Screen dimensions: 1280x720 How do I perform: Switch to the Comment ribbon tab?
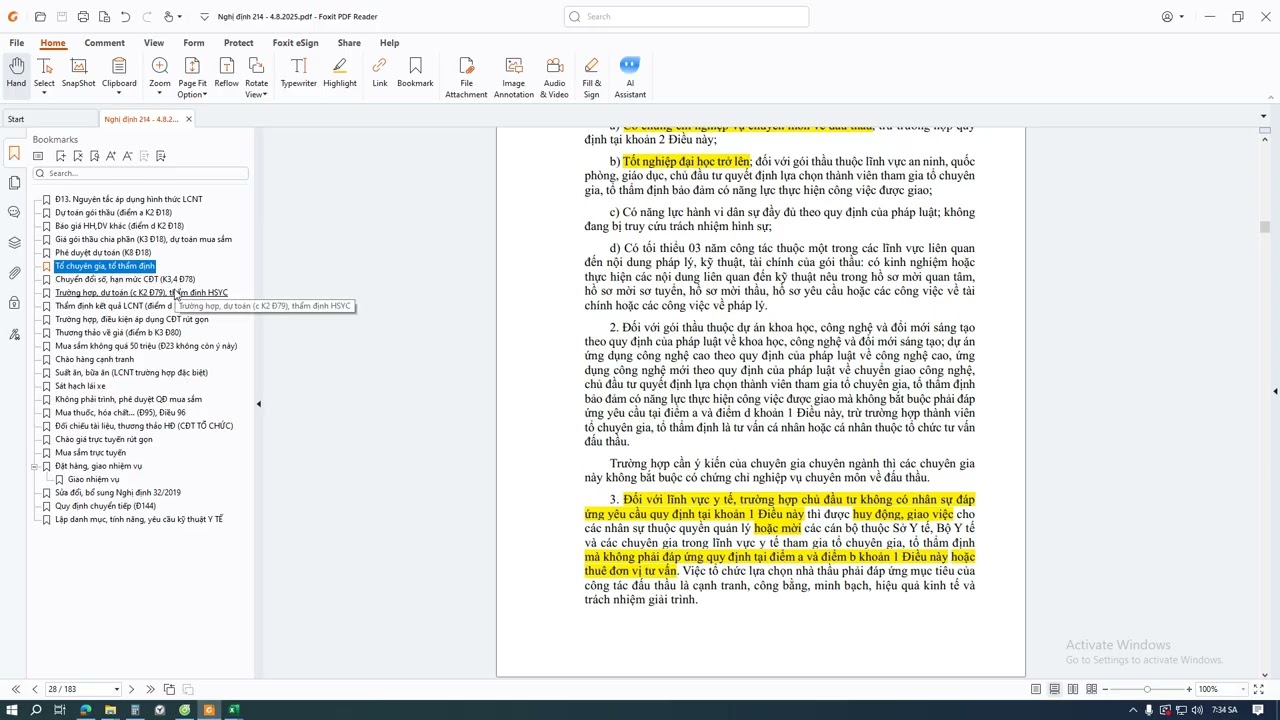pyautogui.click(x=105, y=43)
